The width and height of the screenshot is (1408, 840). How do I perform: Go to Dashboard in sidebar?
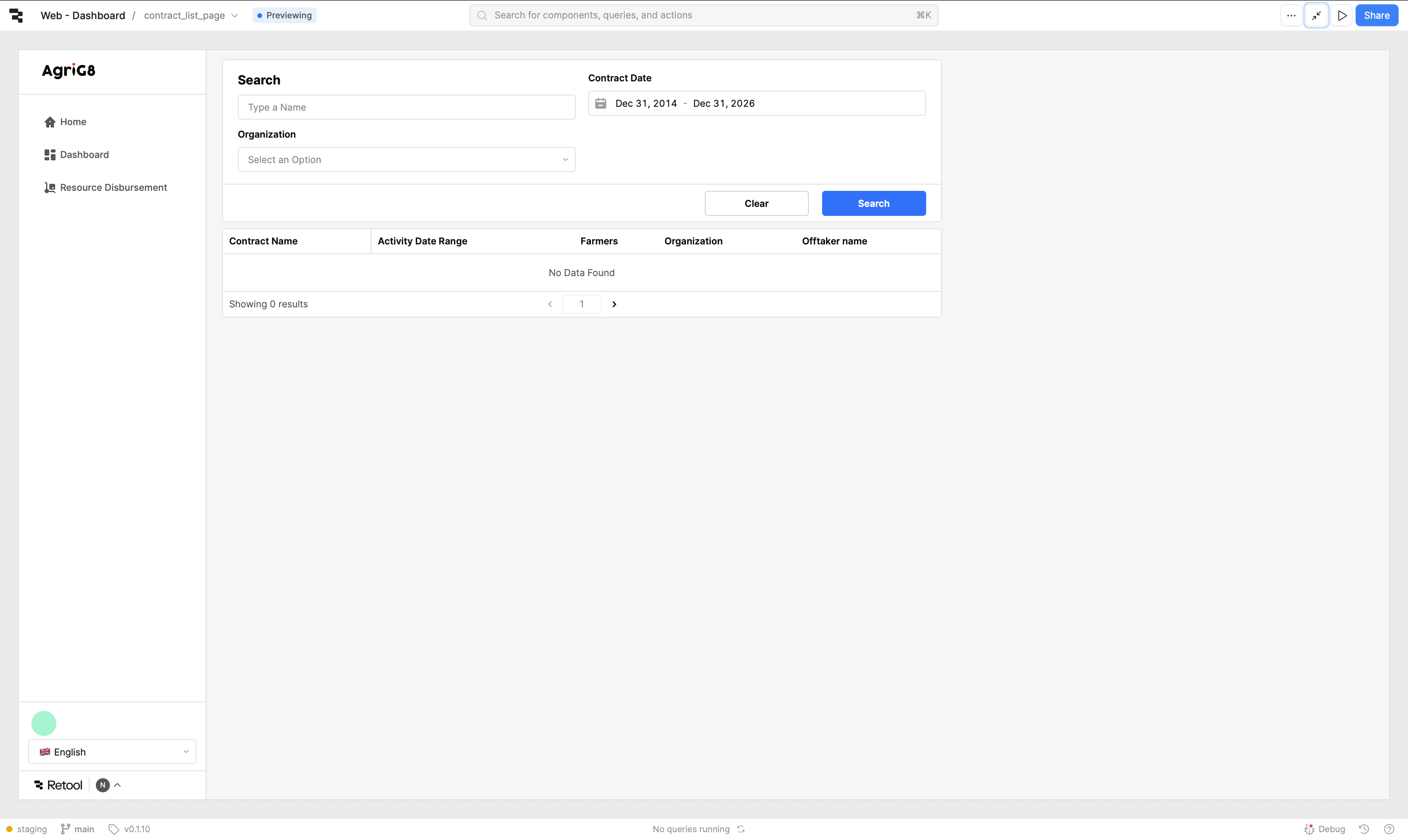click(x=84, y=154)
